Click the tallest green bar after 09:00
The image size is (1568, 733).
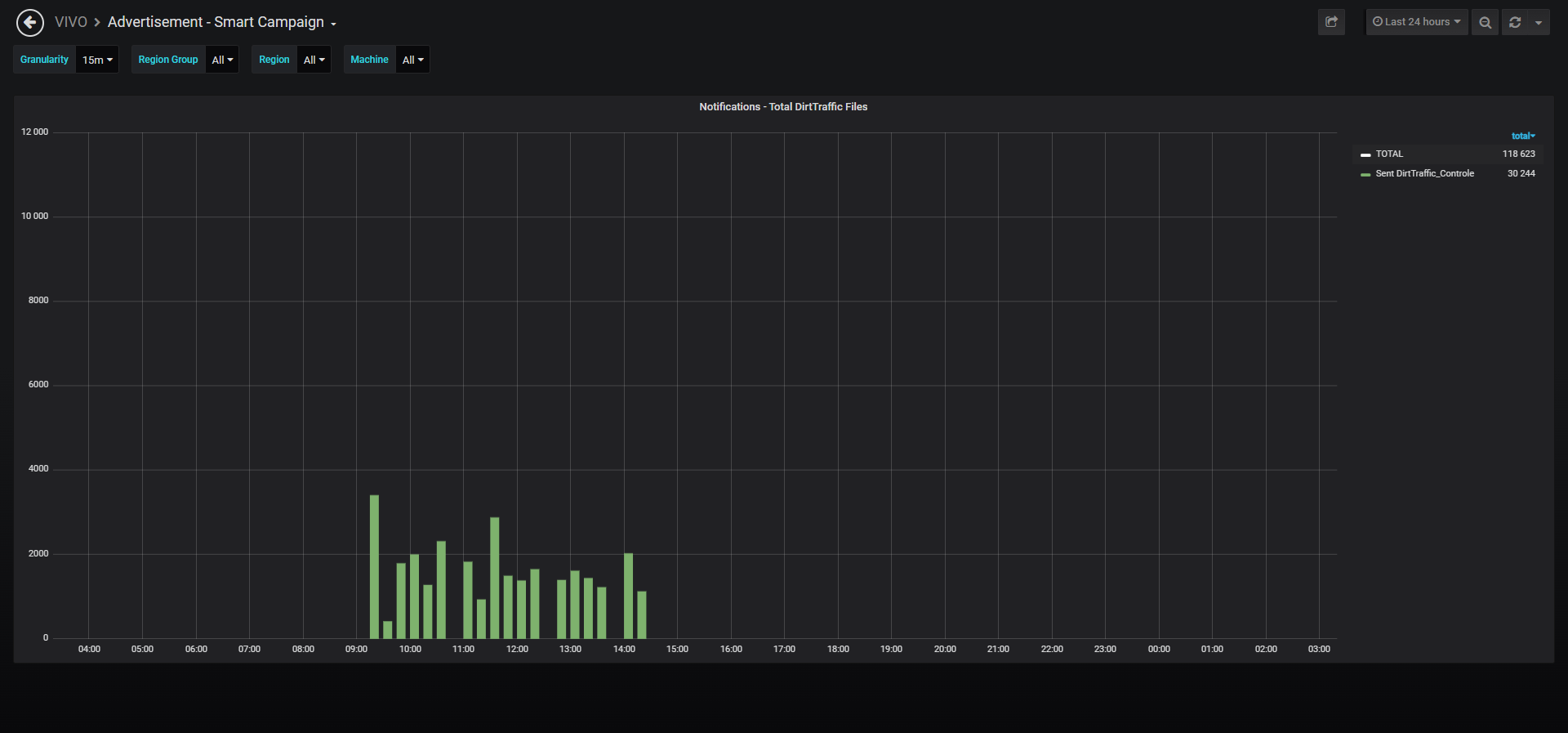pos(374,566)
